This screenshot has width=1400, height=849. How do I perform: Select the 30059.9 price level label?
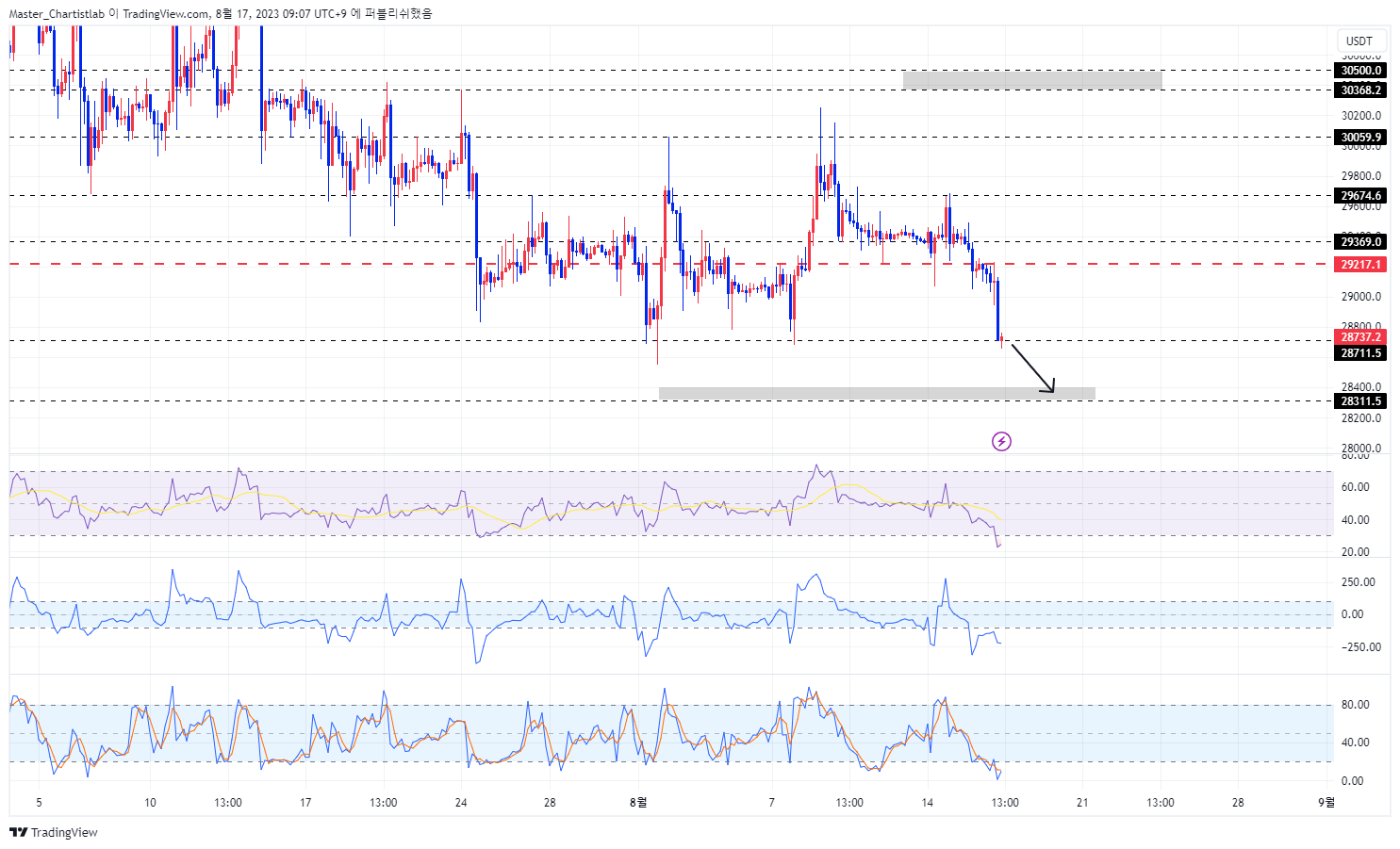coord(1361,137)
